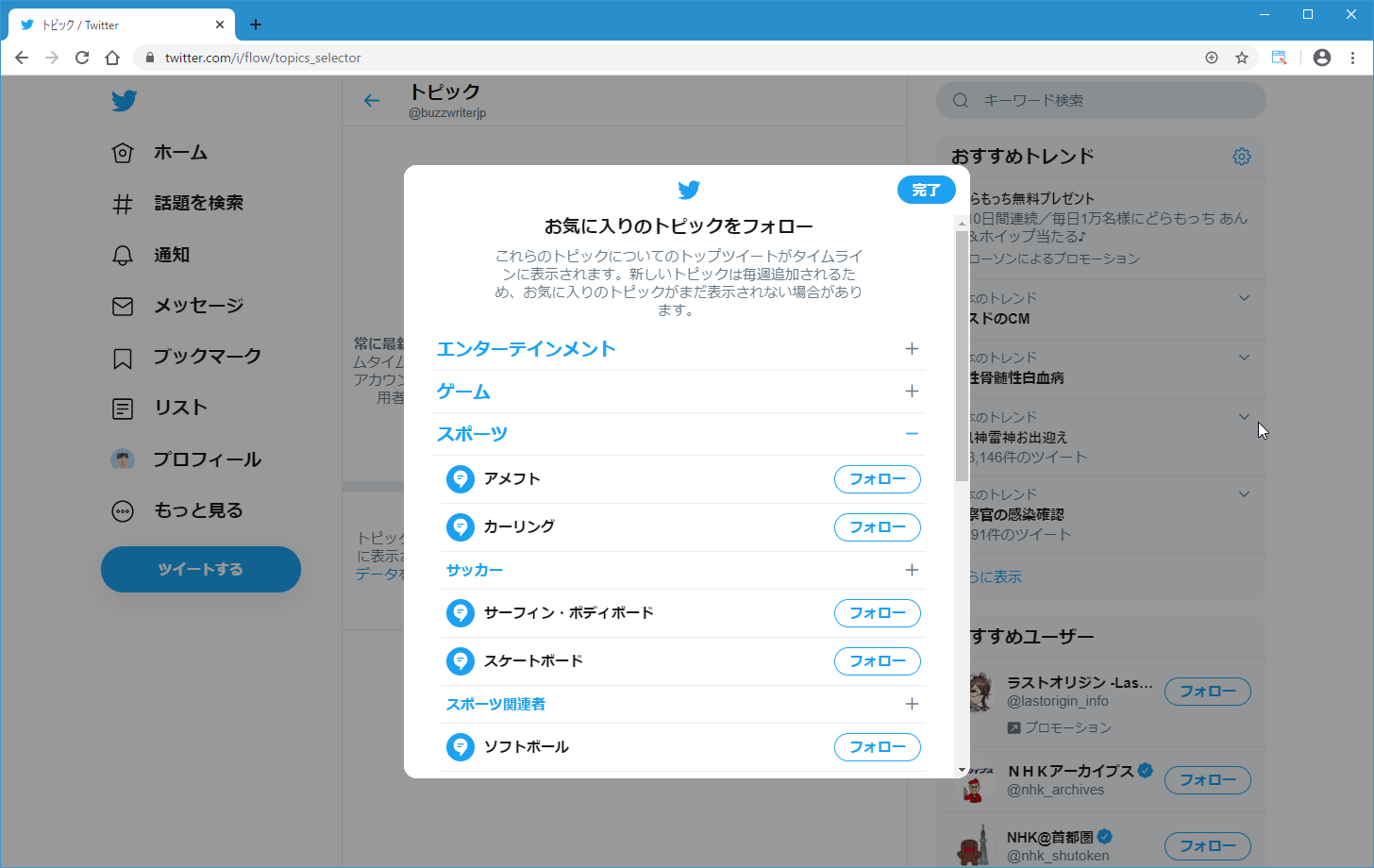Click the back arrow beside トピック header
The image size is (1374, 868).
pyautogui.click(x=372, y=101)
